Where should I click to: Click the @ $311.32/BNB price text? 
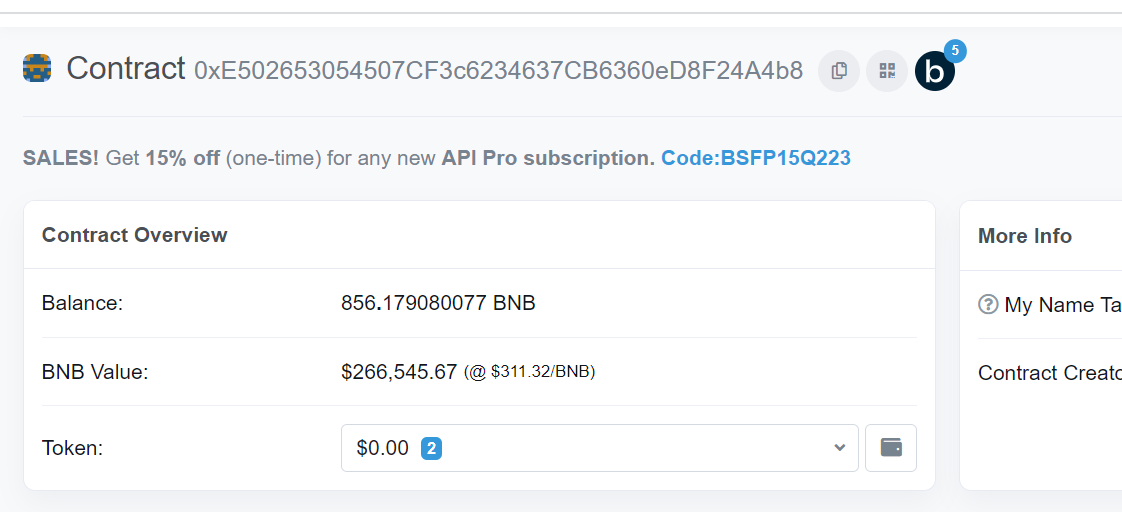click(x=530, y=372)
